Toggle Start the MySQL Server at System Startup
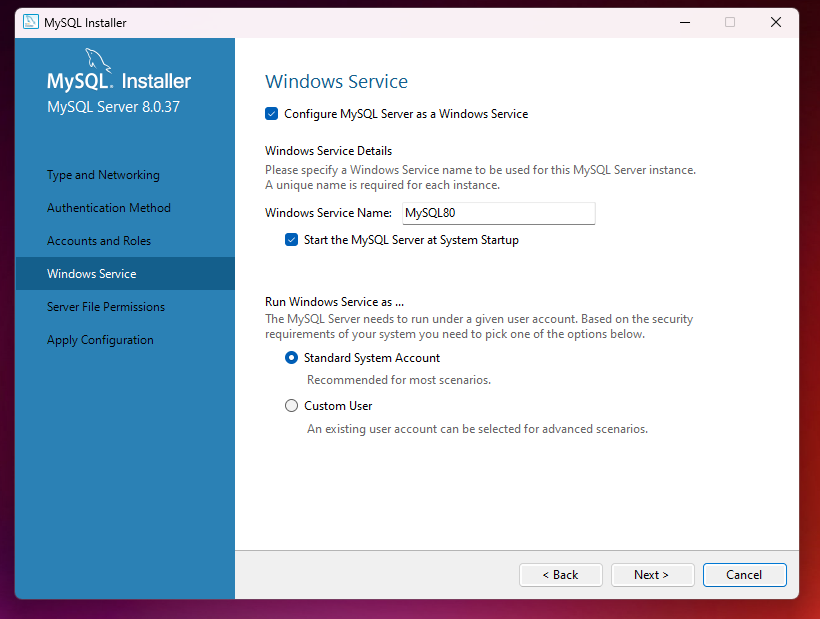 [291, 239]
